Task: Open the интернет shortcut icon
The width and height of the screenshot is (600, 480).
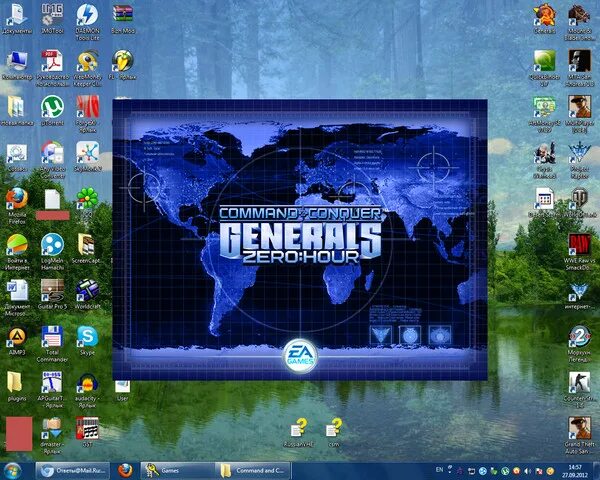Action: [579, 294]
